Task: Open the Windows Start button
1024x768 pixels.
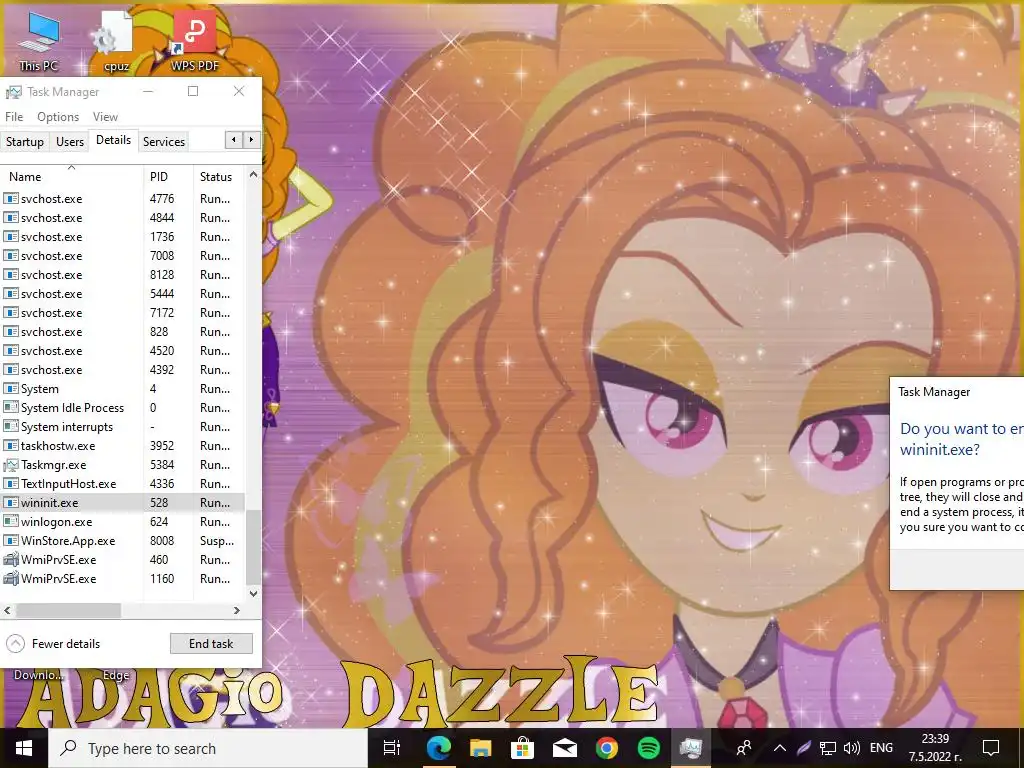Action: point(24,748)
